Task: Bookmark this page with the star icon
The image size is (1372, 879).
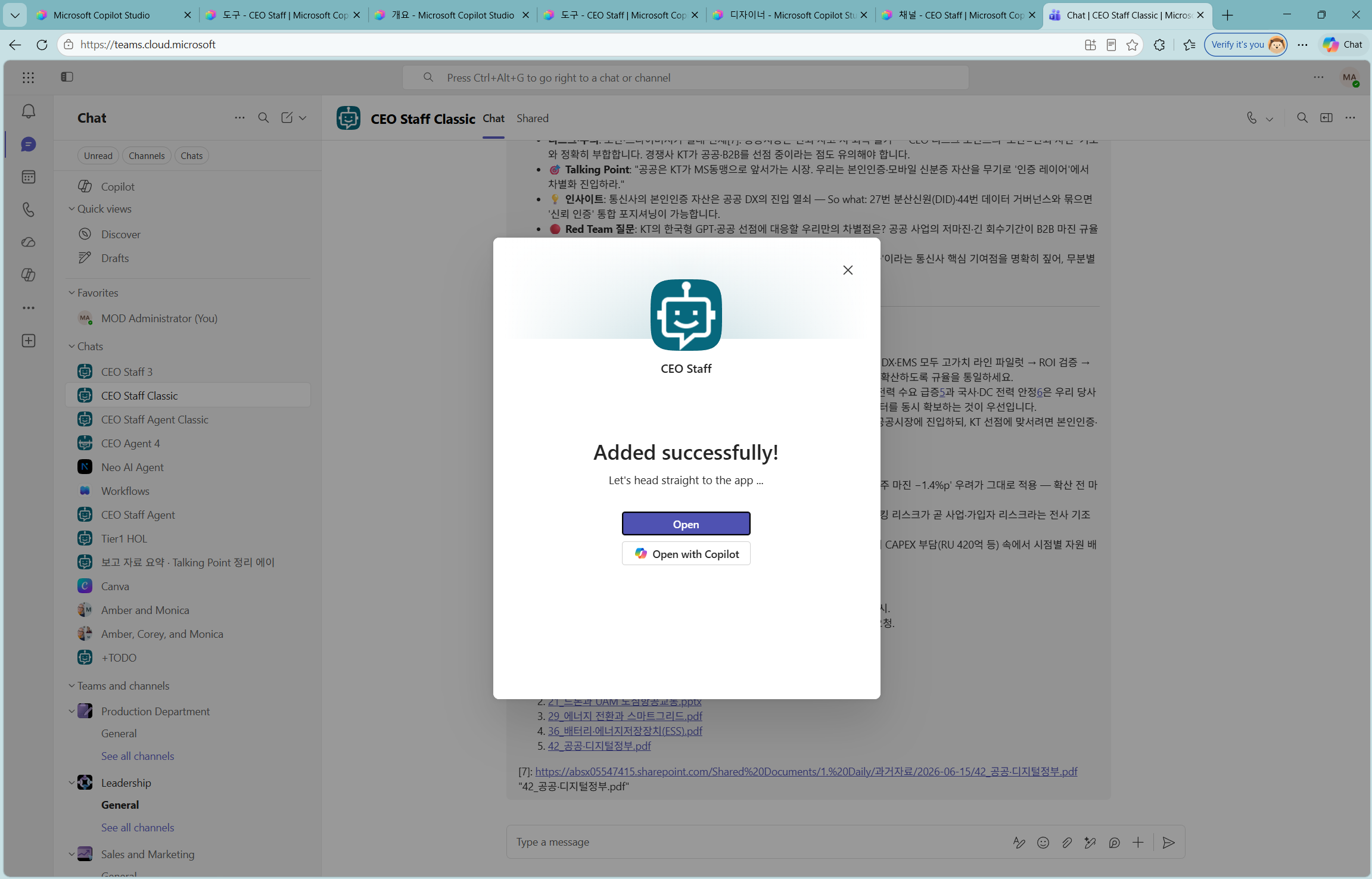Action: [x=1132, y=45]
